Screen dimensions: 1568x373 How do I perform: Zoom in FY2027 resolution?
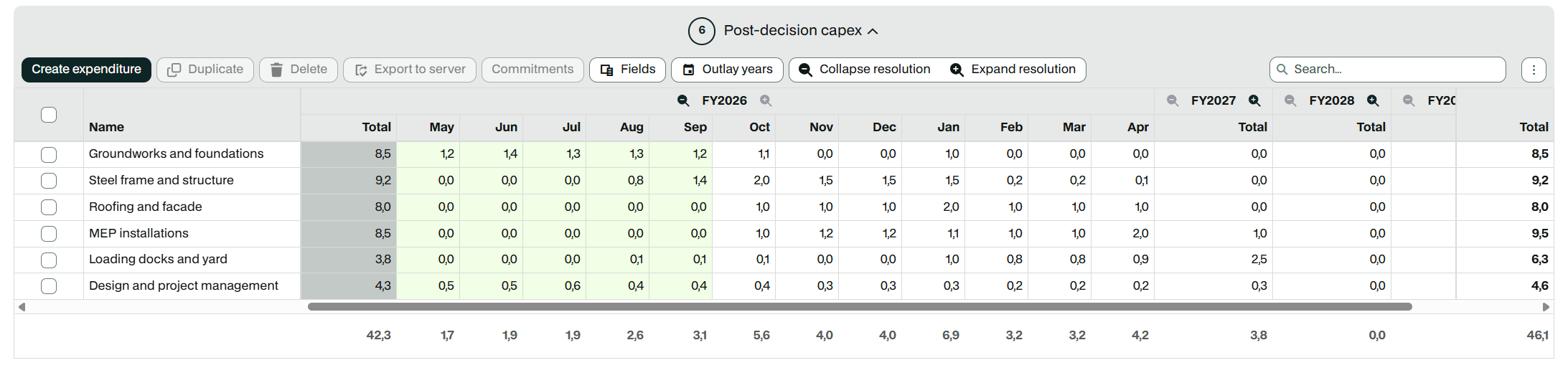pyautogui.click(x=1254, y=101)
